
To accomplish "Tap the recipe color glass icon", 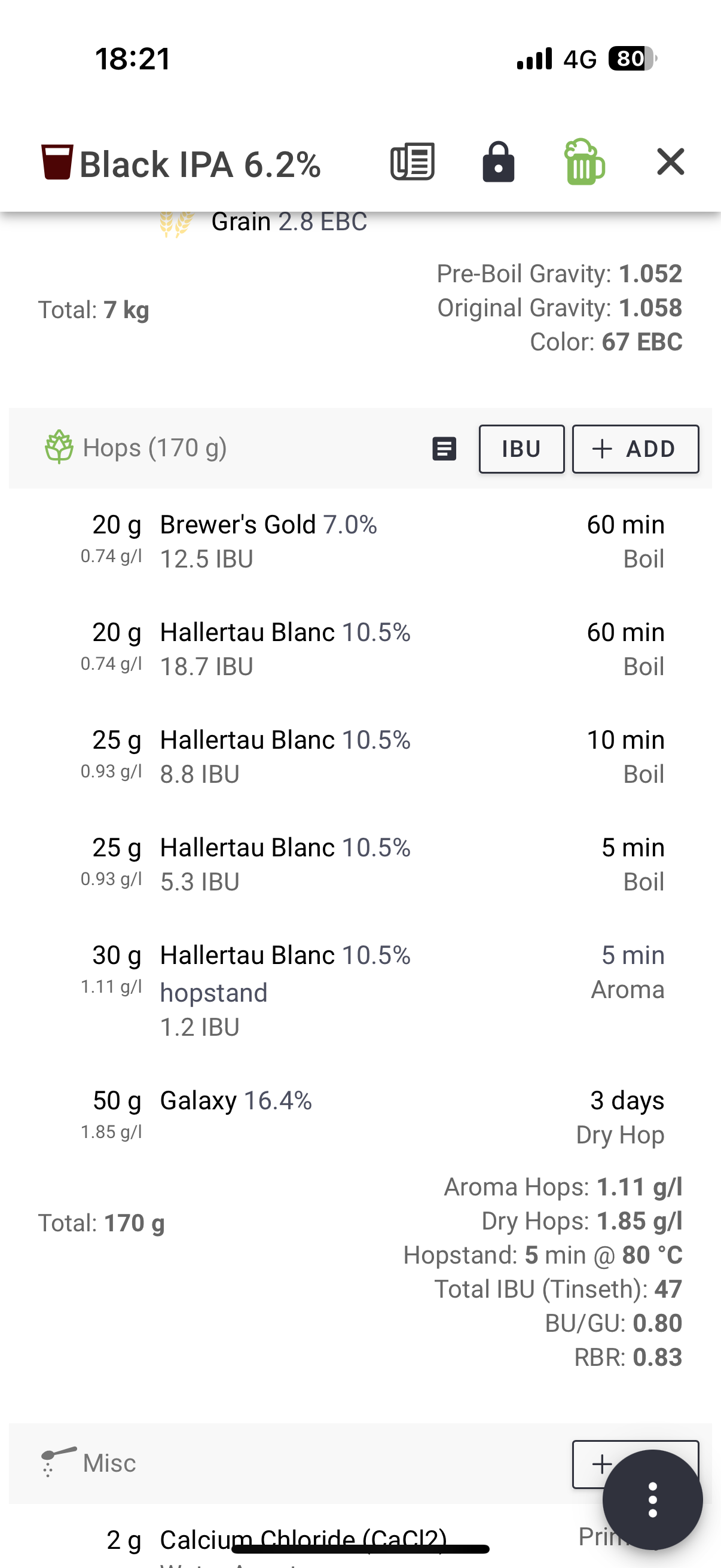I will pyautogui.click(x=57, y=162).
